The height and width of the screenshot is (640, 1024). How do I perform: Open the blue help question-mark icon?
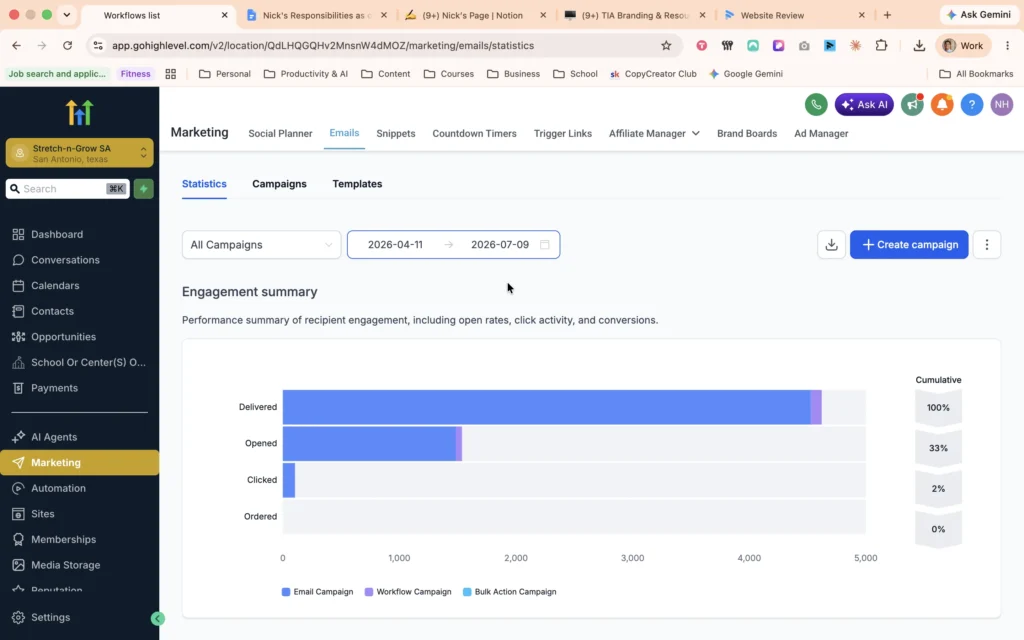pos(972,104)
